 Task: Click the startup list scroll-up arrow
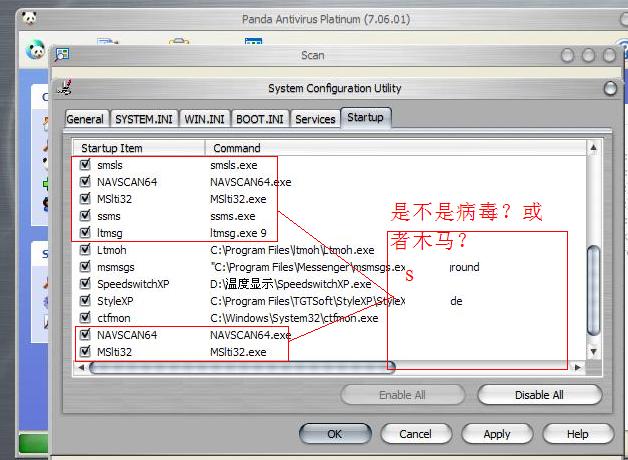(x=594, y=147)
